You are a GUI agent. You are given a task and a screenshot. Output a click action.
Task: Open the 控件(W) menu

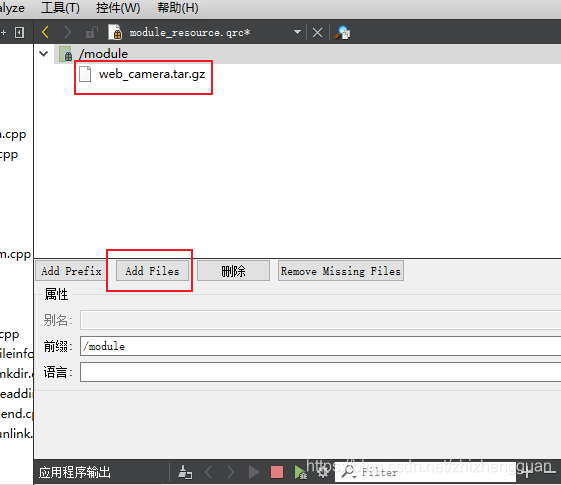tap(118, 8)
